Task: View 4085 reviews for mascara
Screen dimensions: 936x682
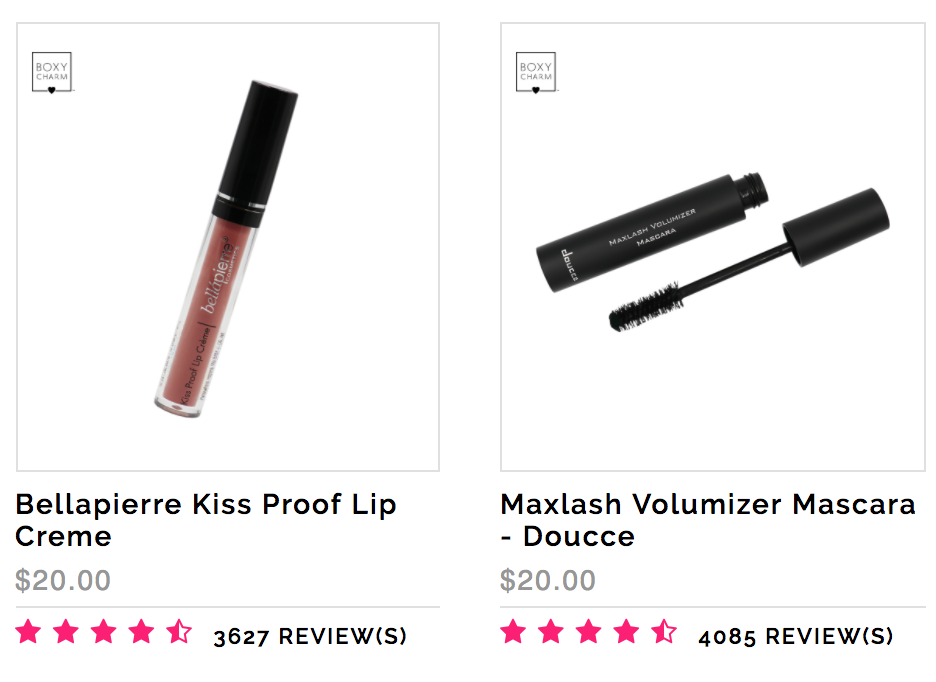Action: click(796, 637)
